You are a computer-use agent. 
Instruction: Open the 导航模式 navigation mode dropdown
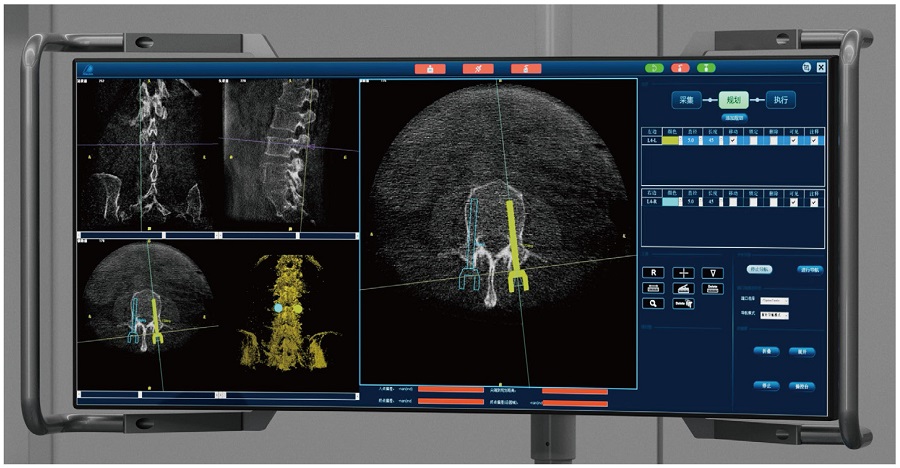coord(775,316)
